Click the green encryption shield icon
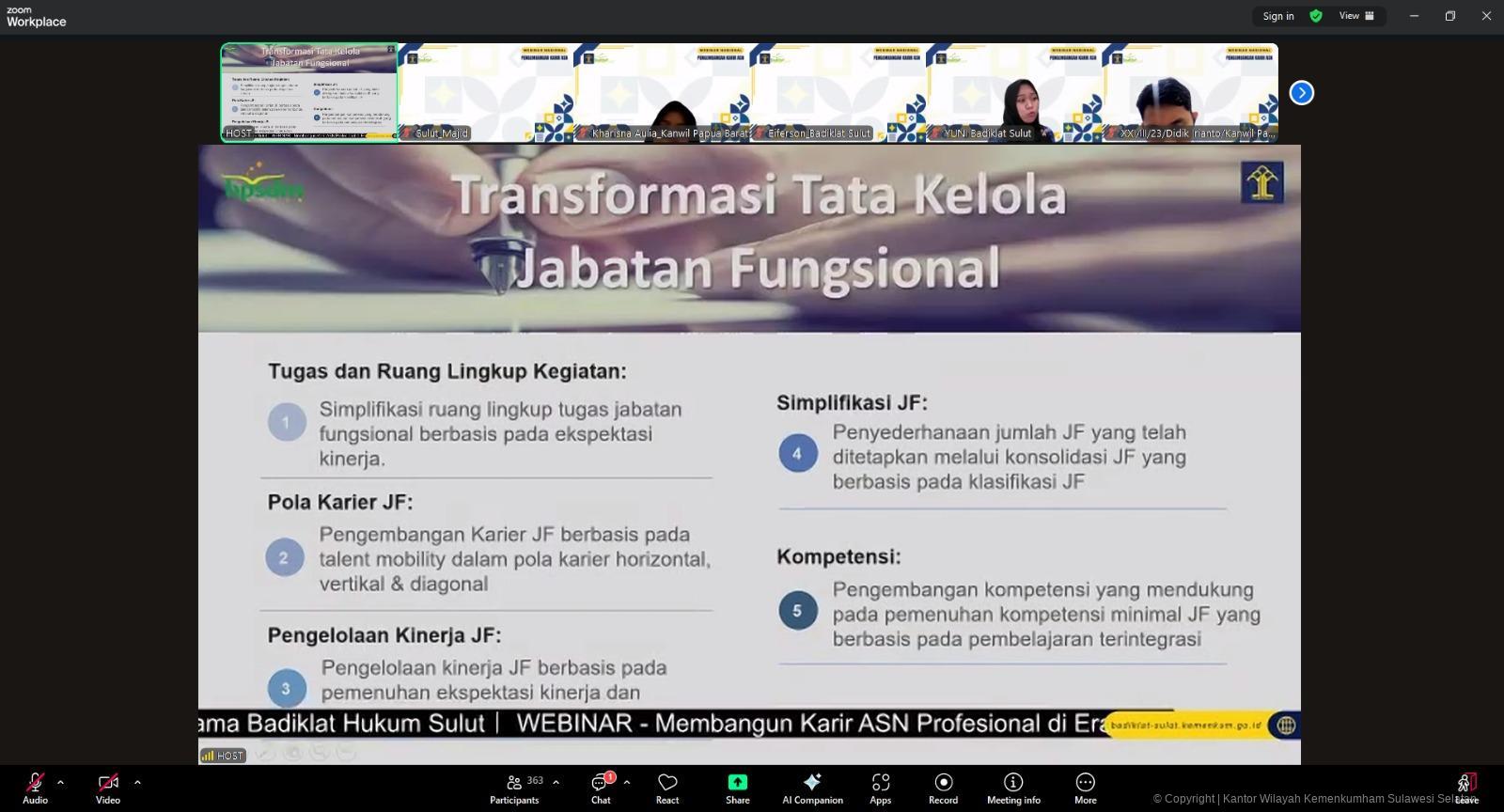Viewport: 1504px width, 812px height. 1316,16
